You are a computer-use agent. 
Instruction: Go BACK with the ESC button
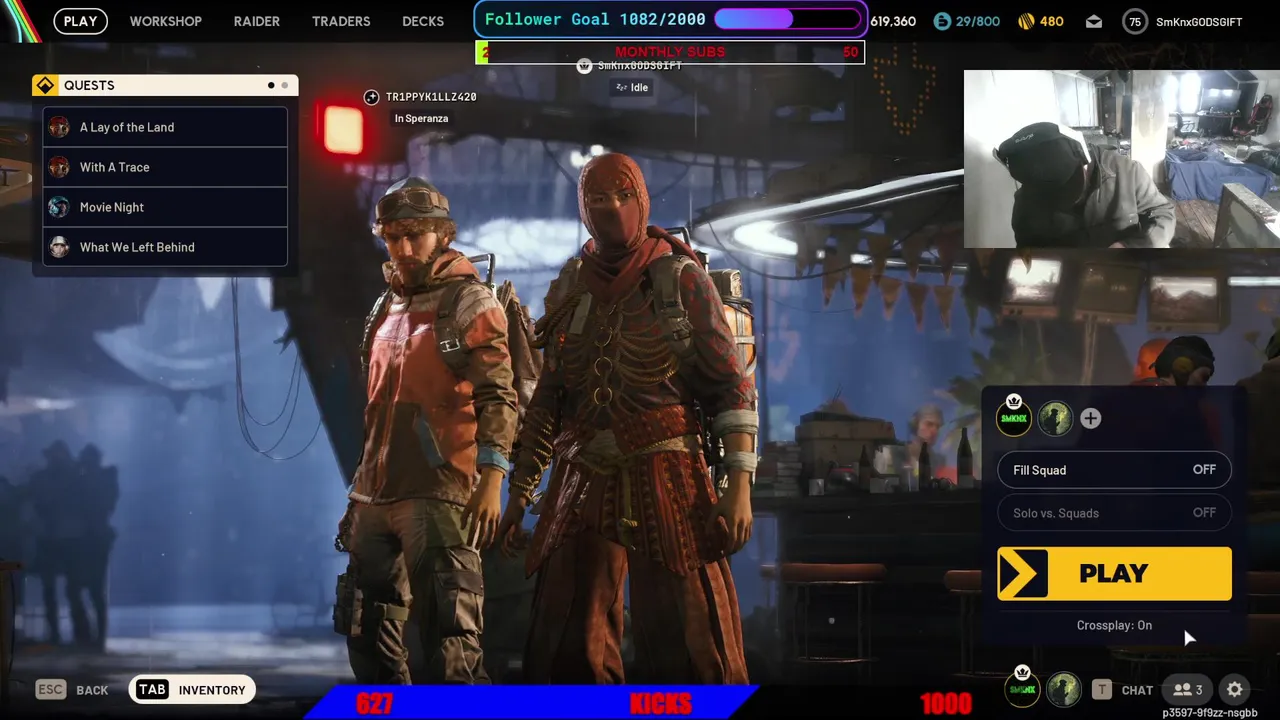[72, 690]
